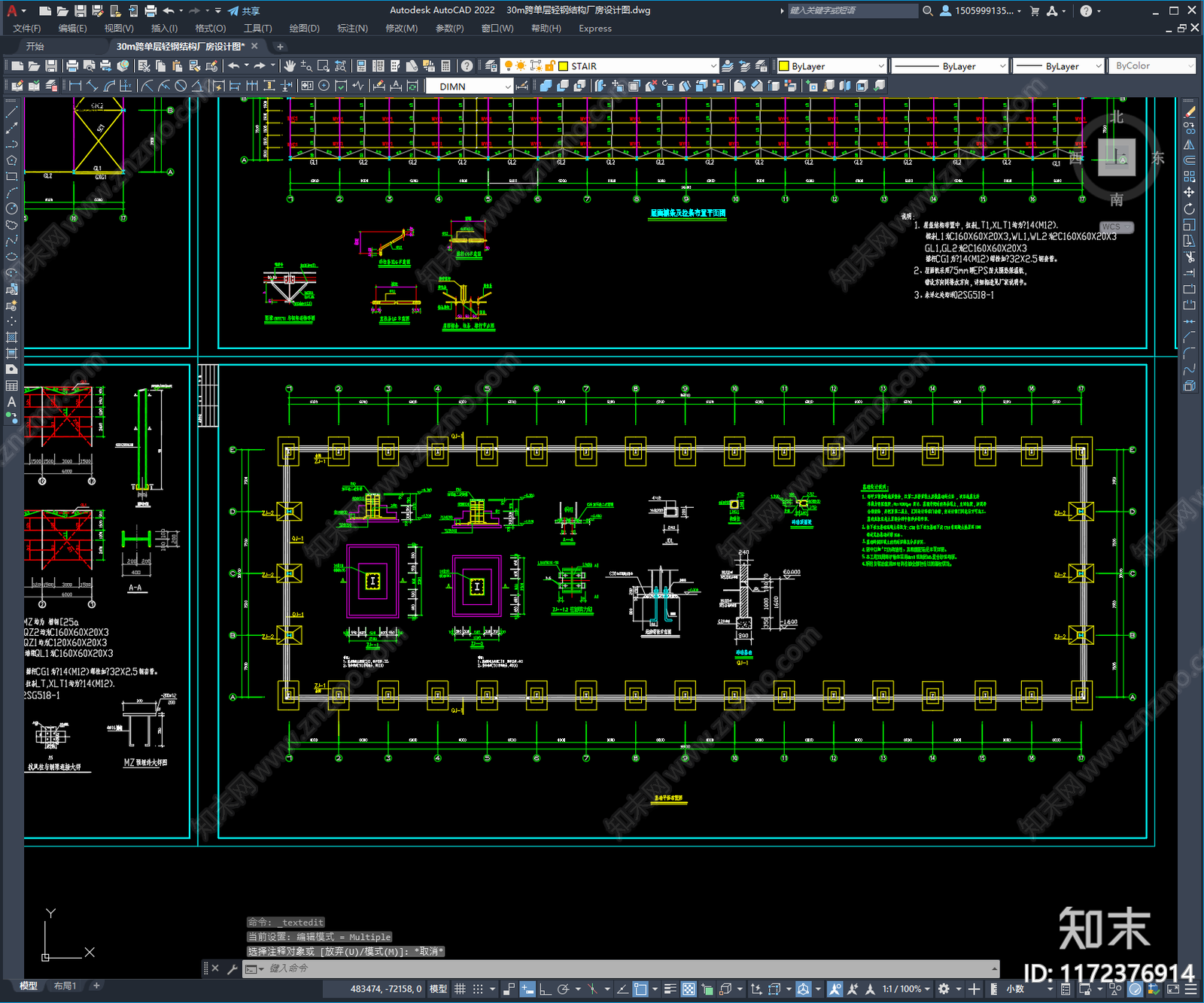1204x1003 pixels.
Task: Open the QuickCalc calculator icon
Action: pos(445,66)
